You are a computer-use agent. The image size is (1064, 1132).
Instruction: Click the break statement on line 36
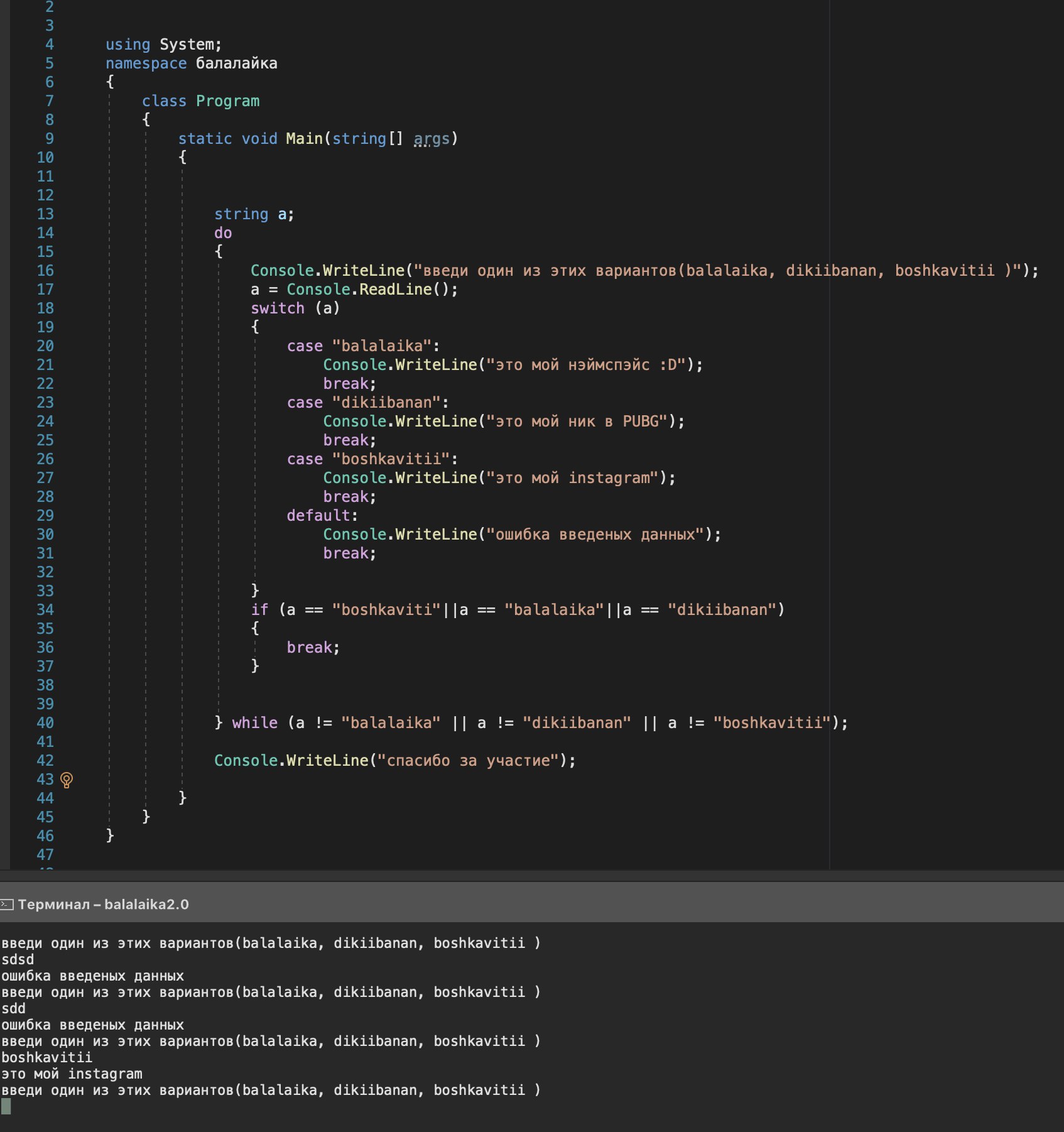tap(313, 648)
